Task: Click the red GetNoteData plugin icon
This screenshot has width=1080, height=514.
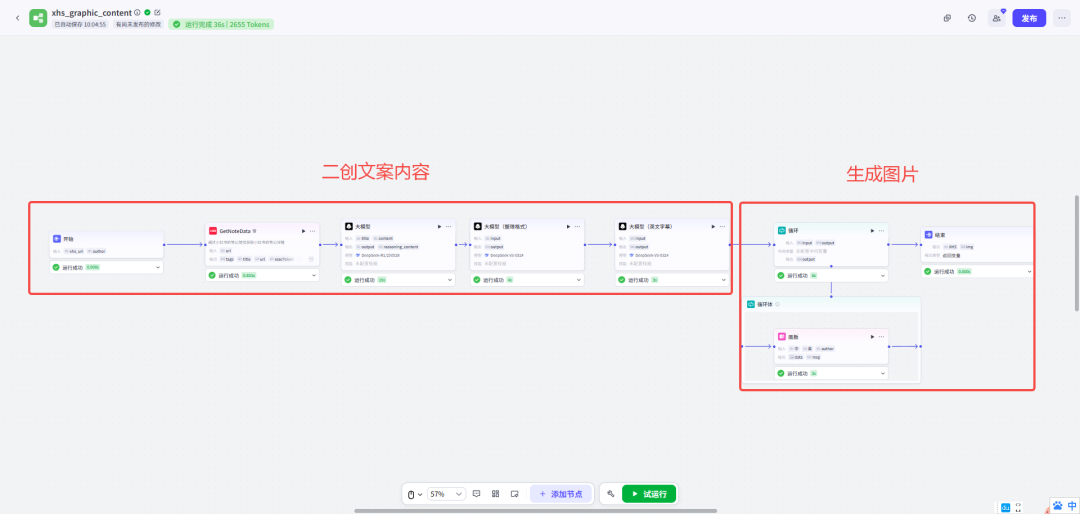Action: [x=213, y=231]
